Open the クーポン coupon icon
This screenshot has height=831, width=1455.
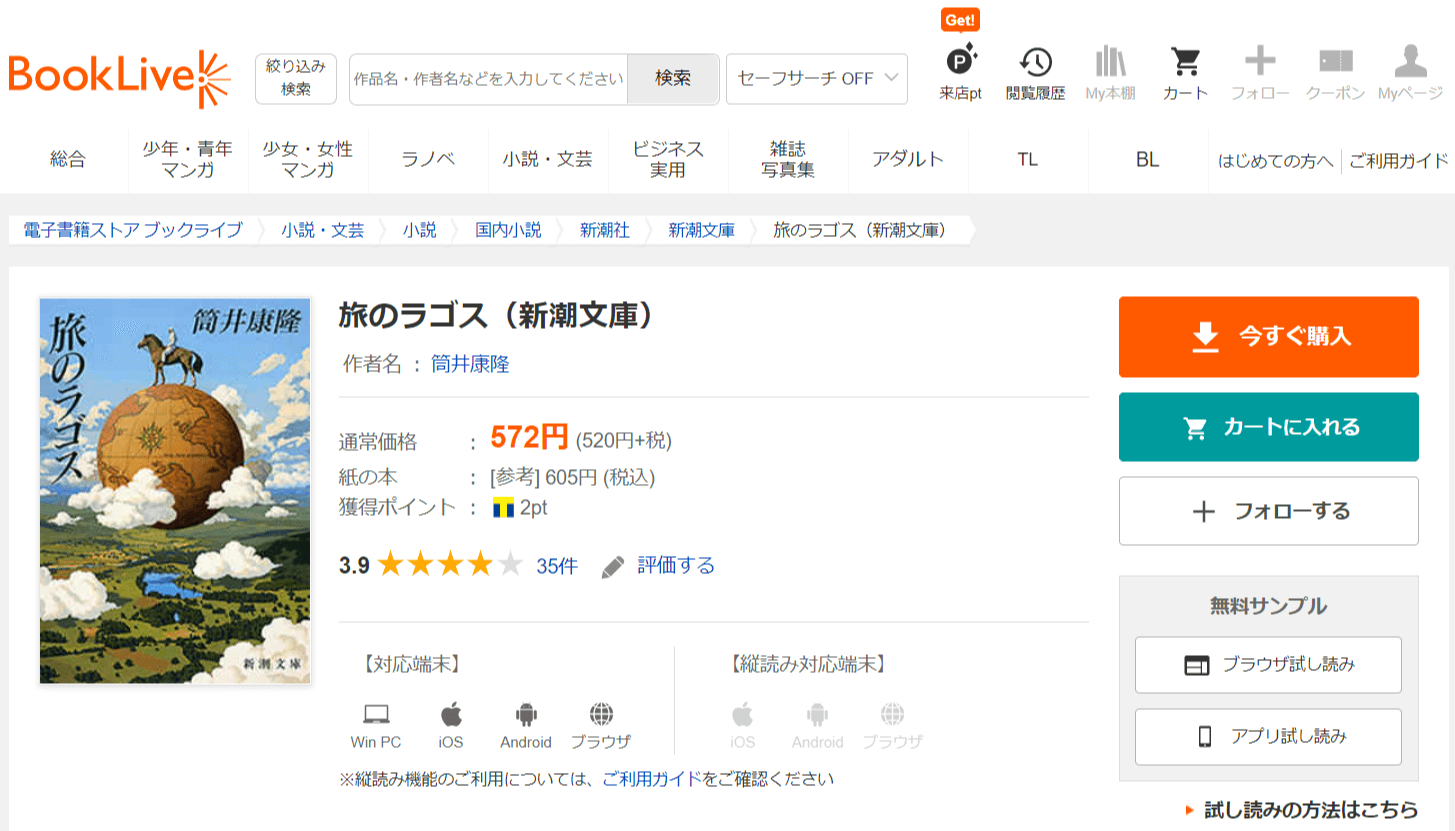point(1335,63)
